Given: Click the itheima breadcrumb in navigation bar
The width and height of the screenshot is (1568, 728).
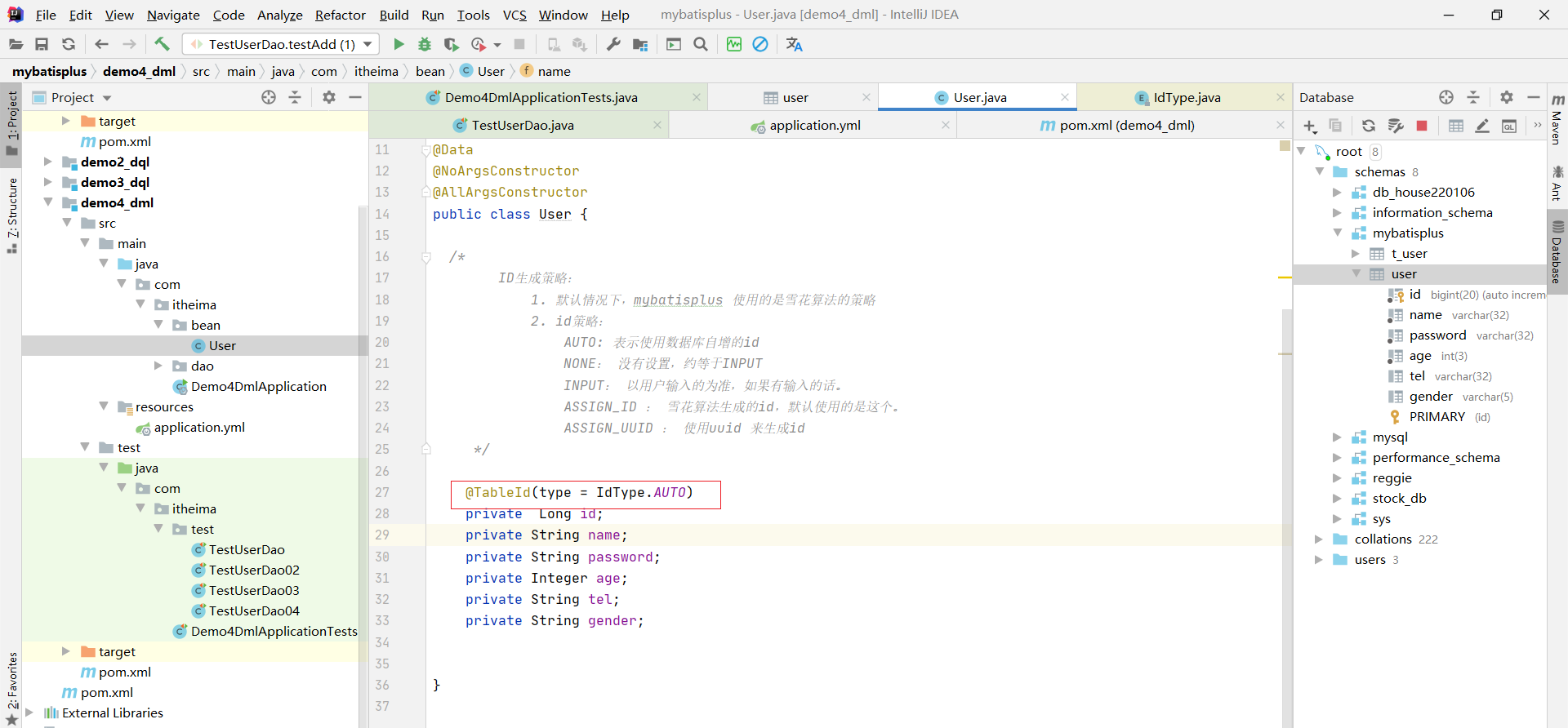Looking at the screenshot, I should (376, 72).
